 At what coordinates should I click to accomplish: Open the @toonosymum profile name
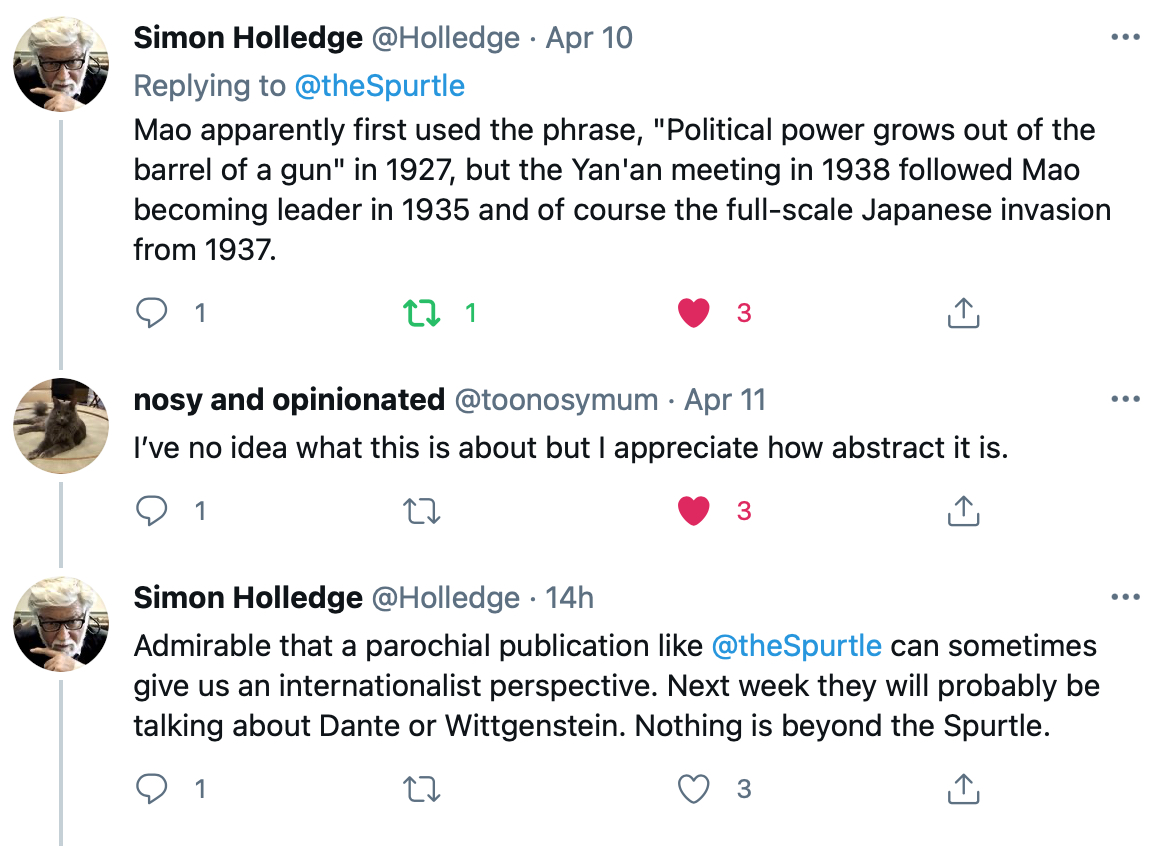pyautogui.click(x=556, y=400)
